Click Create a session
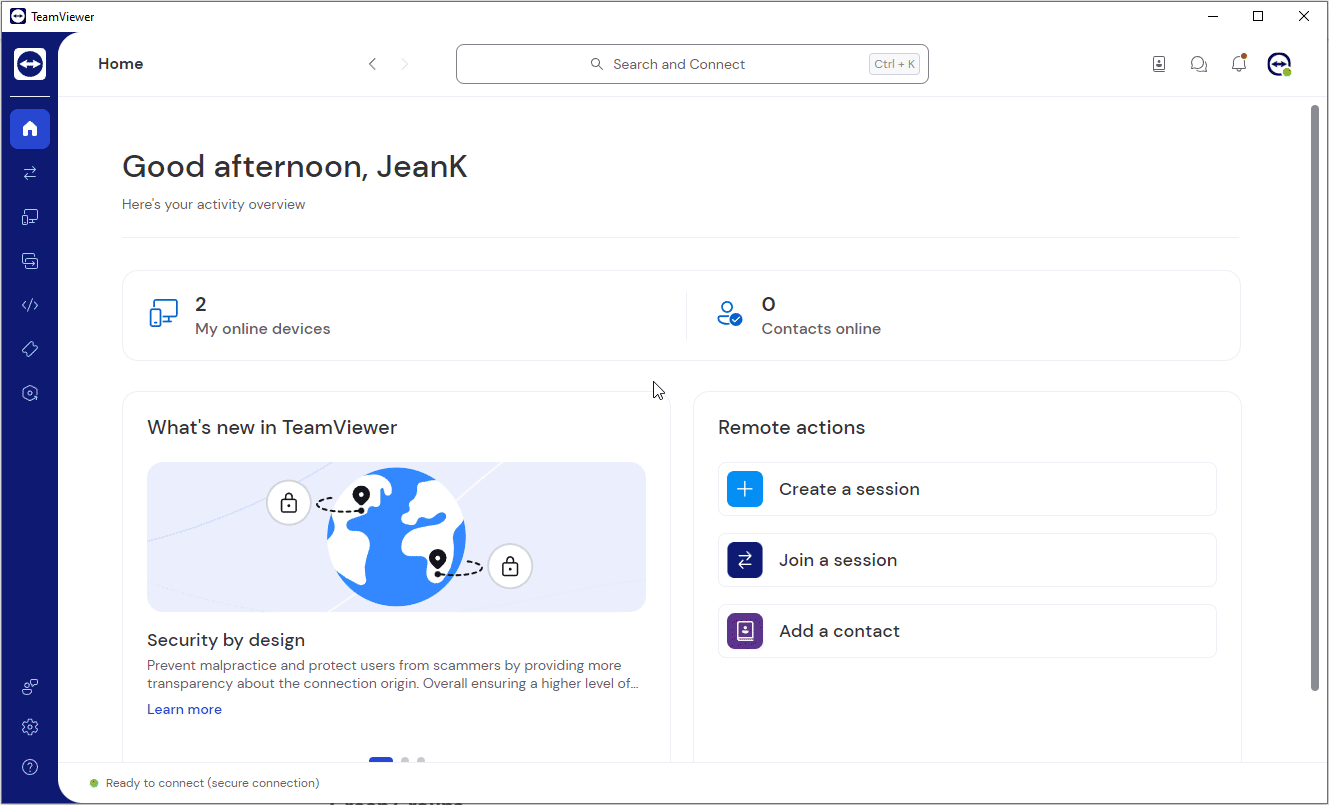 pos(966,489)
